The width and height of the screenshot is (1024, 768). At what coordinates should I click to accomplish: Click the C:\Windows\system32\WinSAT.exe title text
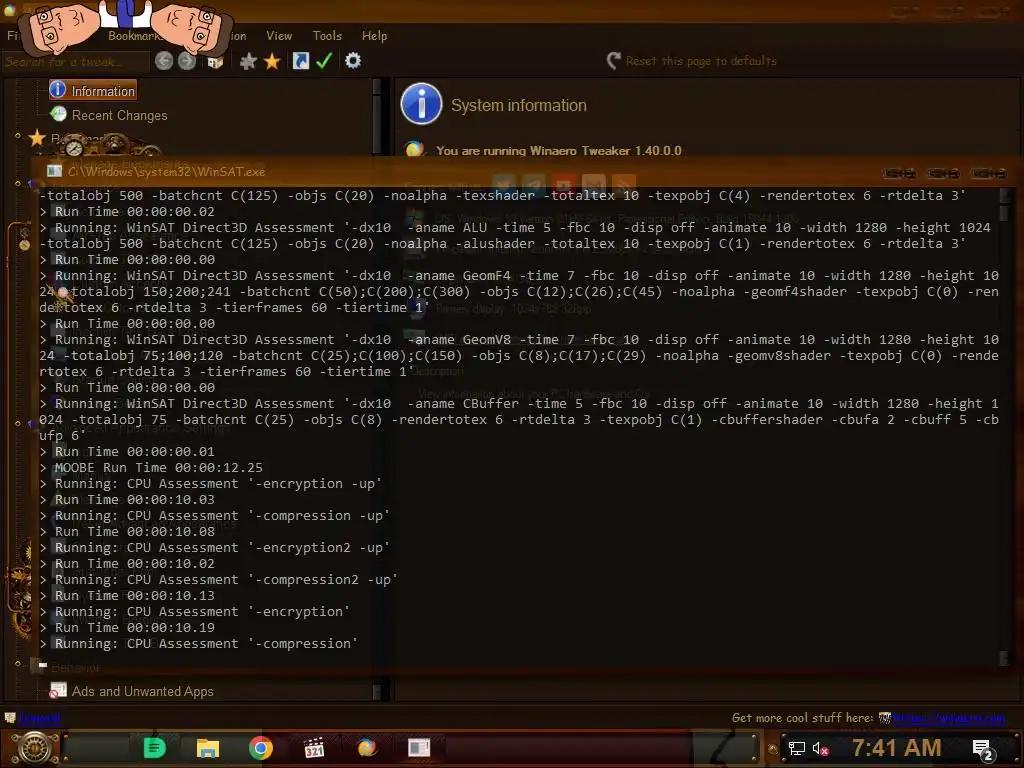coord(167,172)
